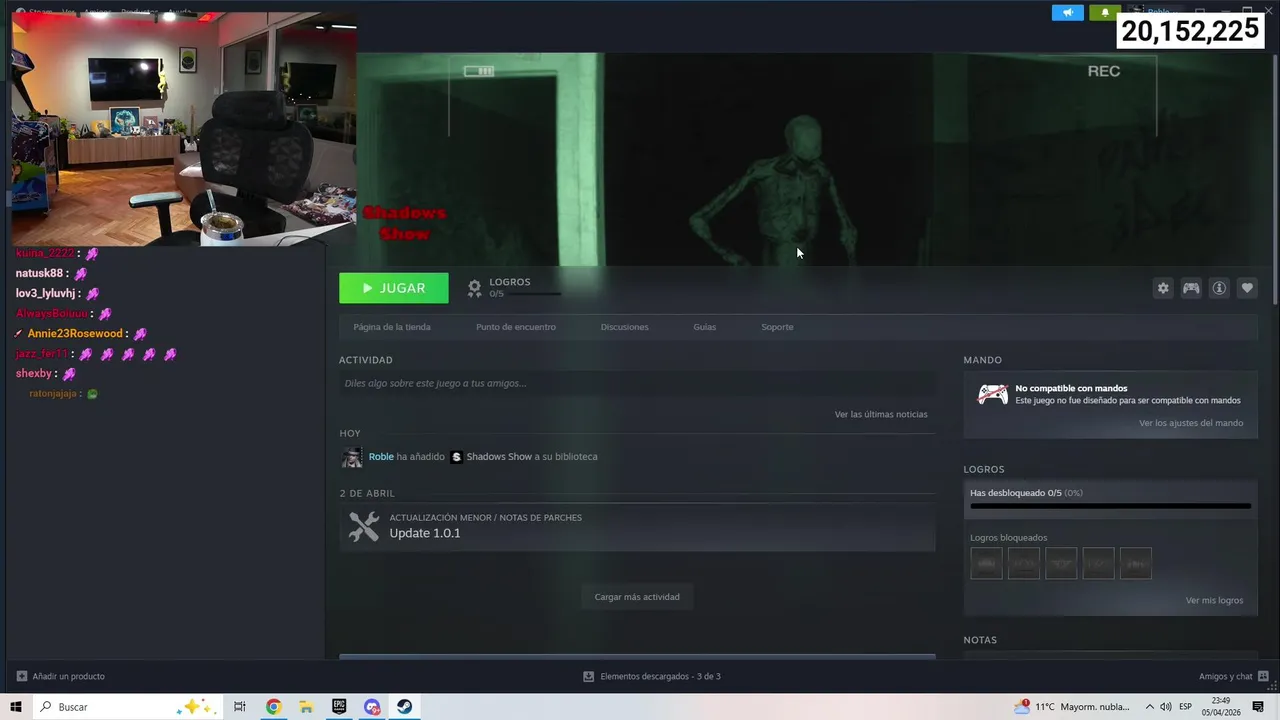This screenshot has width=1280, height=720.
Task: Focus the activity comment input field
Action: pos(637,383)
